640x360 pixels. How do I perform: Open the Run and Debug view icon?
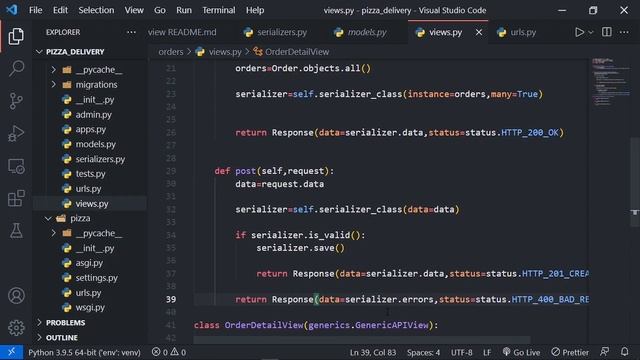coord(16,133)
